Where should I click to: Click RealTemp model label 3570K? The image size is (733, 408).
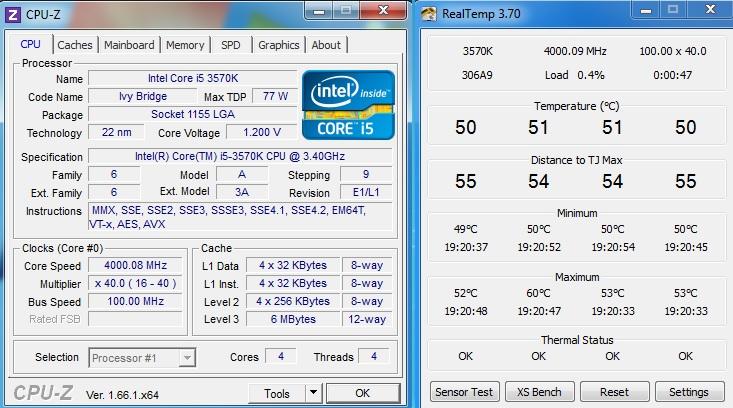[478, 51]
